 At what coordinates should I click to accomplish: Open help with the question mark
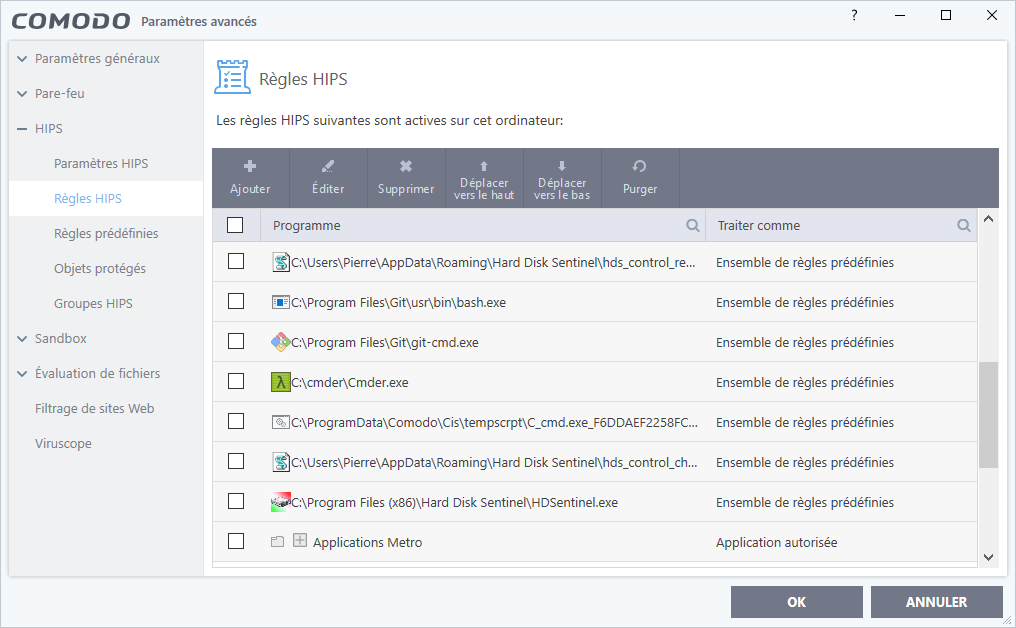(x=854, y=16)
